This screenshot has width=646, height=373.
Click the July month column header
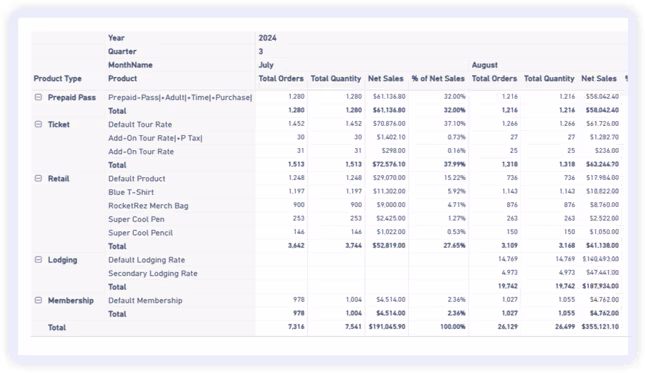tap(266, 65)
